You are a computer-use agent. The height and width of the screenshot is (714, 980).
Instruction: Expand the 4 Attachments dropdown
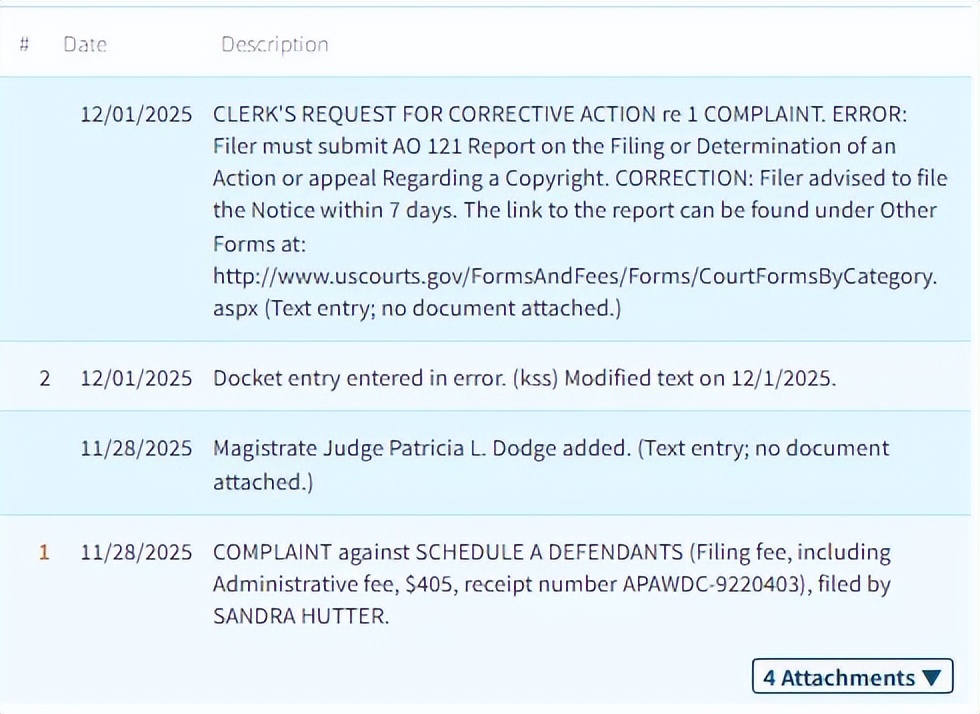click(x=852, y=677)
